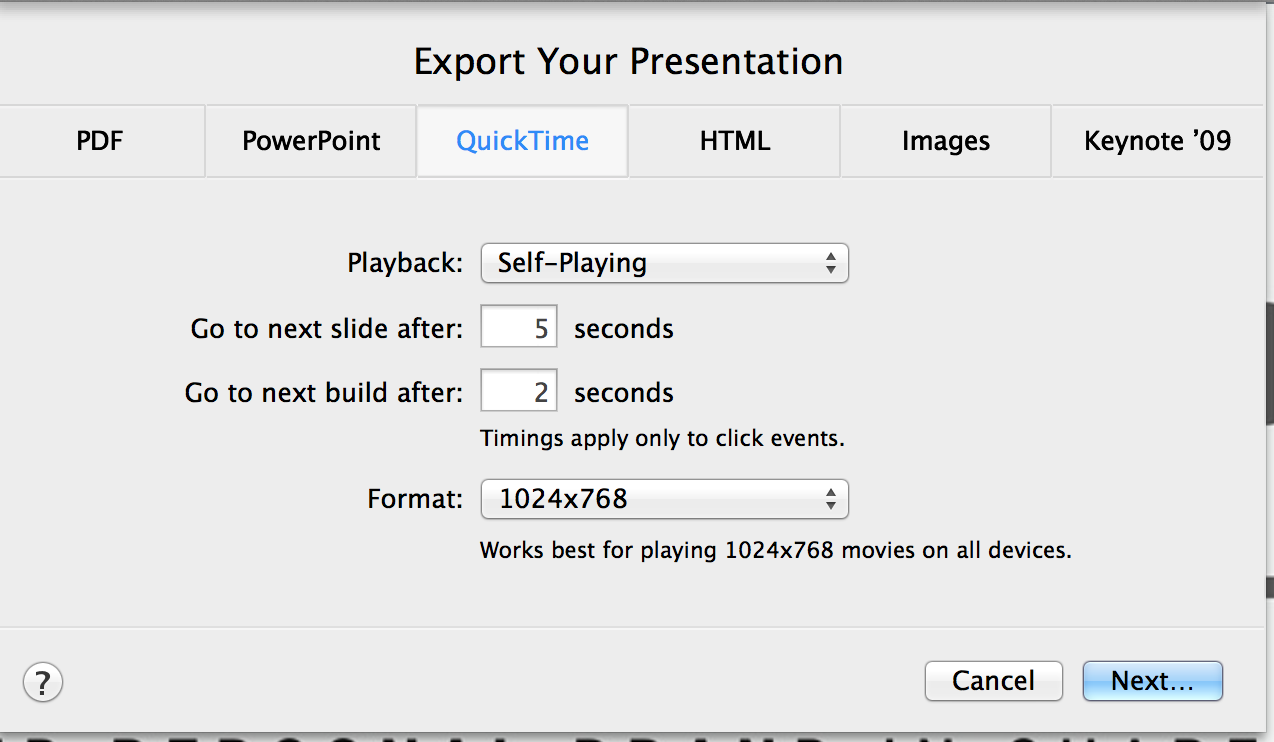
Task: Switch to the Images export tab
Action: [x=946, y=141]
